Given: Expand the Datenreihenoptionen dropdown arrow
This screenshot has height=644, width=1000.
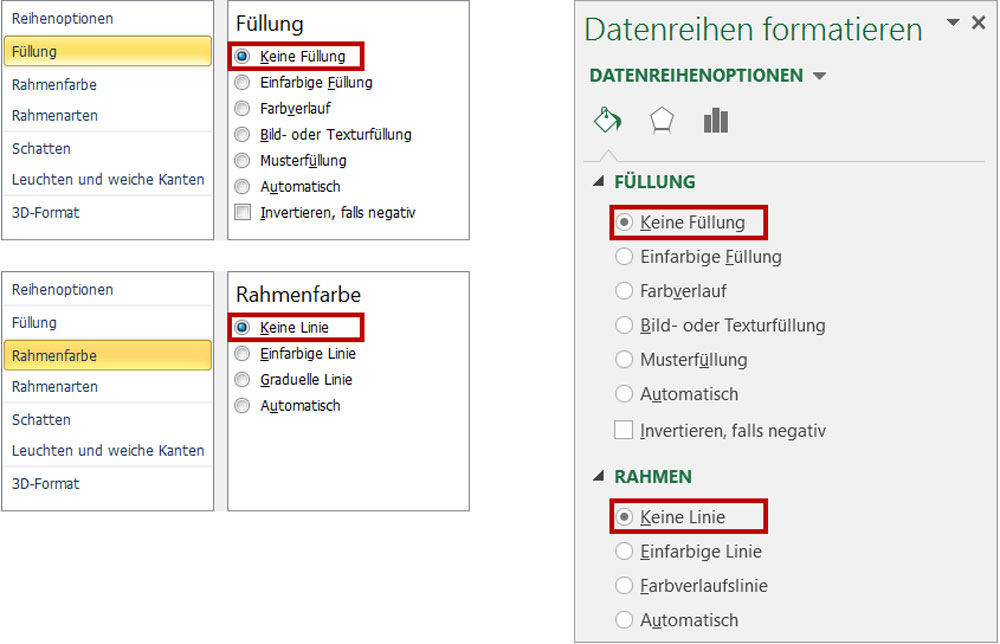Looking at the screenshot, I should (820, 76).
